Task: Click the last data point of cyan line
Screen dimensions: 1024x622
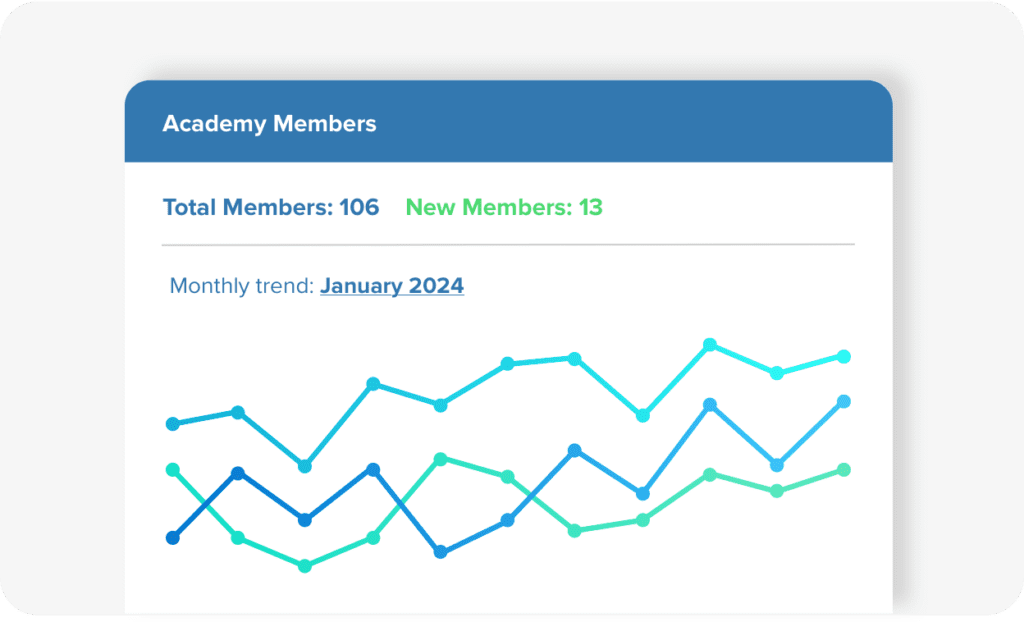Action: coord(844,356)
